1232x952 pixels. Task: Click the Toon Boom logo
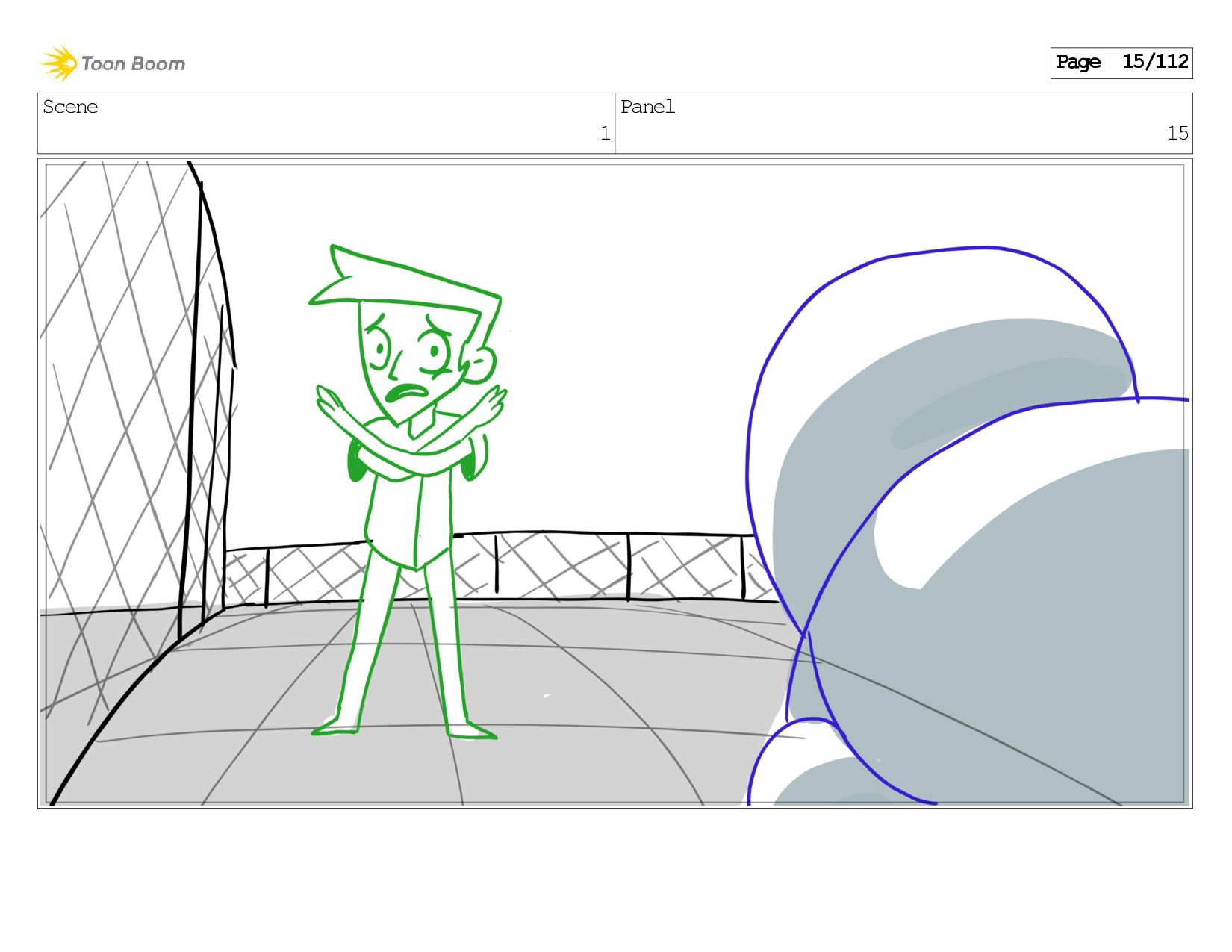point(113,63)
